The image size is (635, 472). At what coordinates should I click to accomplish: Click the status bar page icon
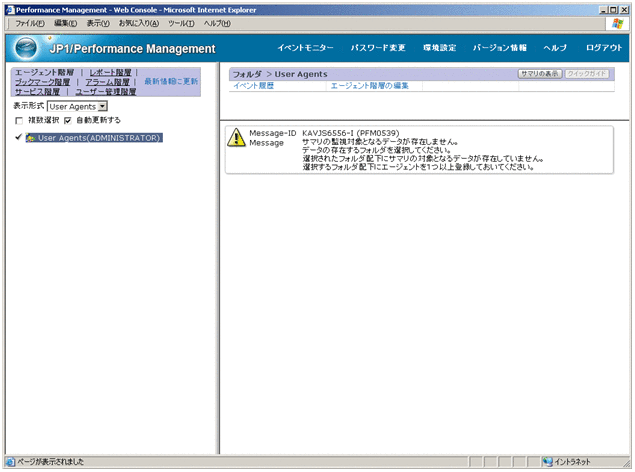pyautogui.click(x=11, y=461)
